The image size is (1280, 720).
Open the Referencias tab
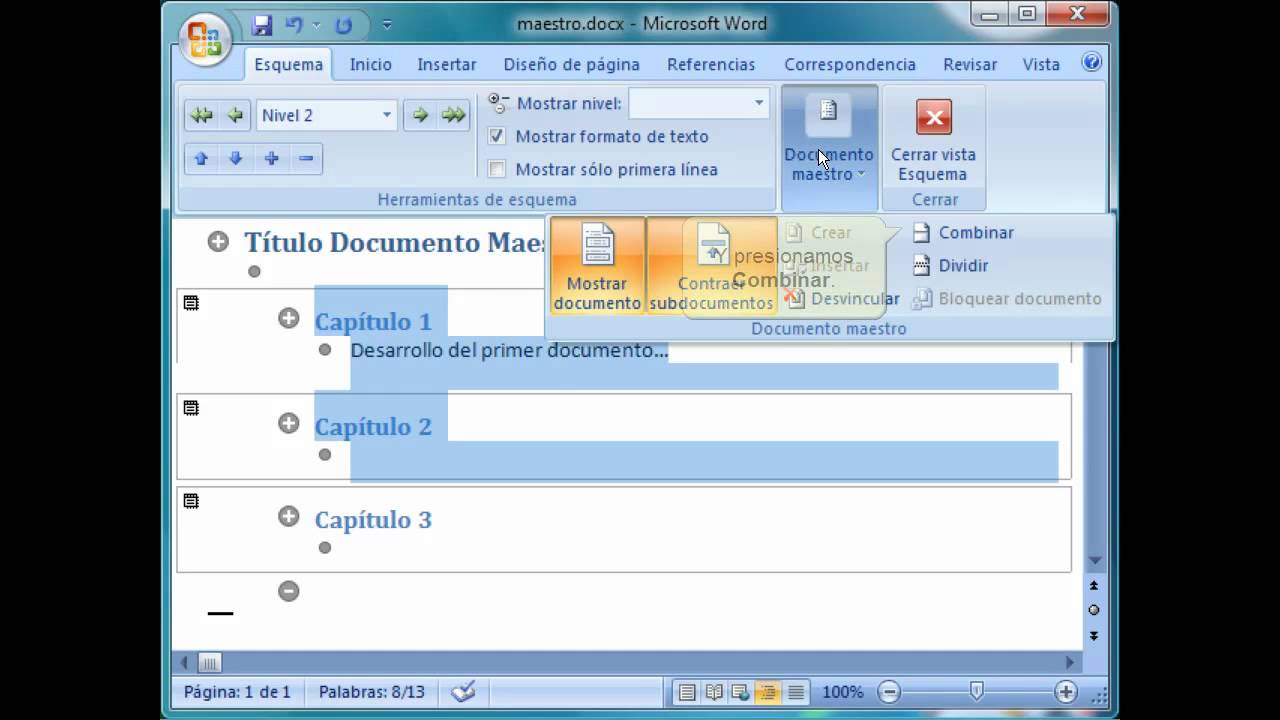tap(711, 64)
